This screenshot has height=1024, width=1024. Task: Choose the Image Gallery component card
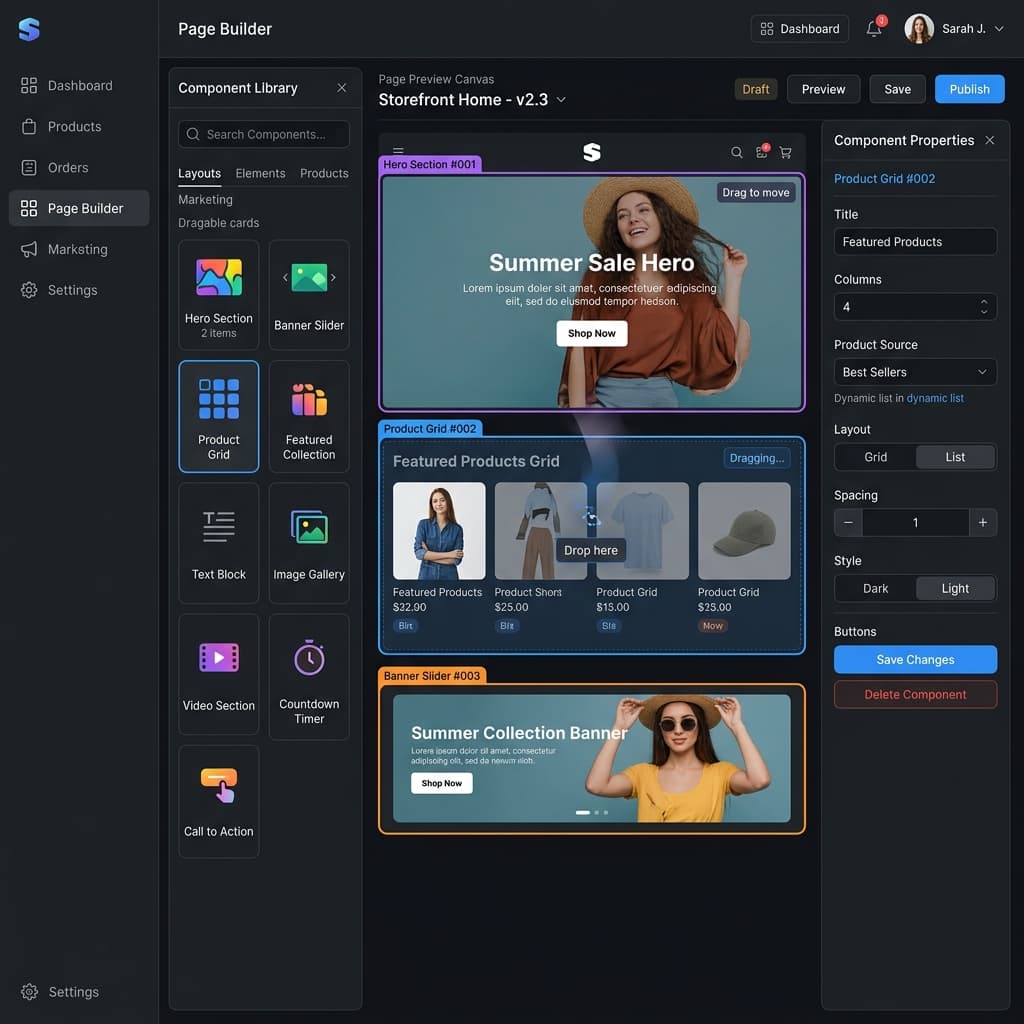309,543
